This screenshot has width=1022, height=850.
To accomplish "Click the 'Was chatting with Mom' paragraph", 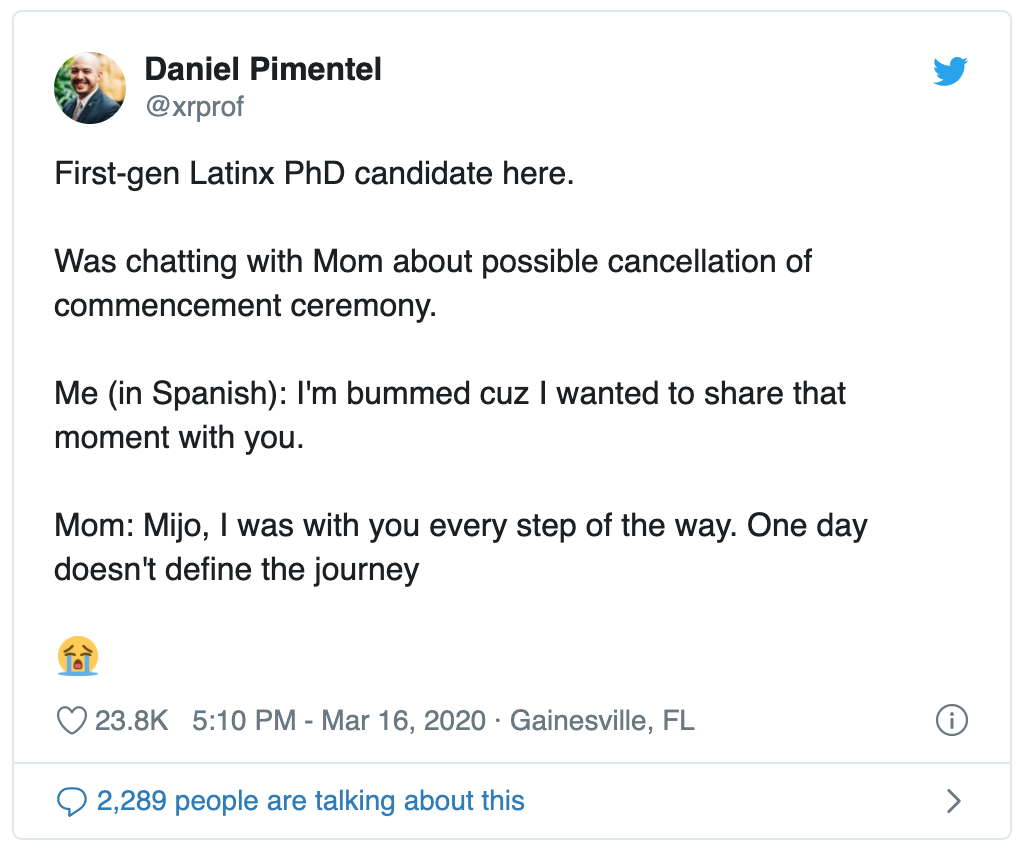I will 433,284.
